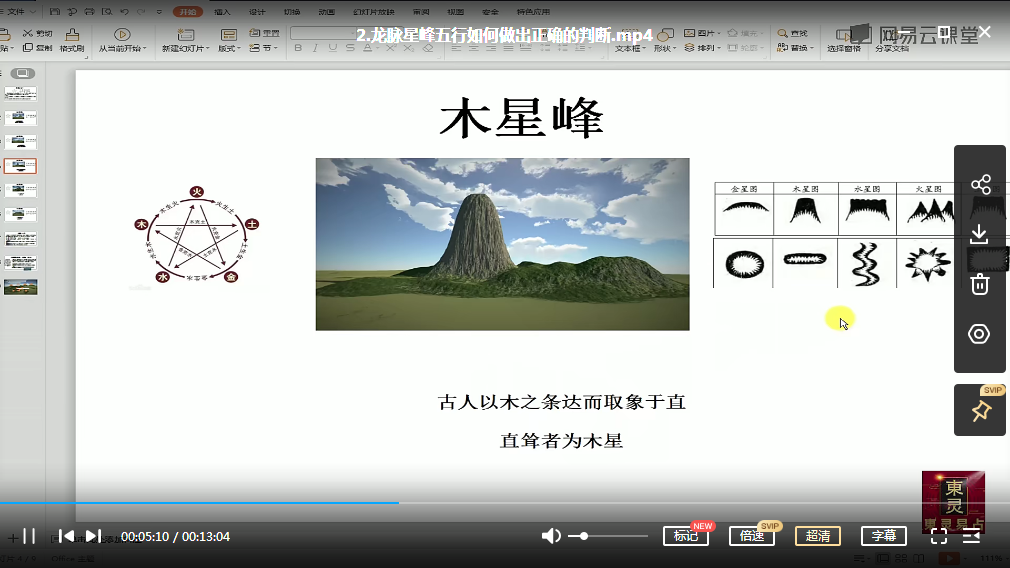The width and height of the screenshot is (1010, 568).
Task: Start slideshow with 从当前开始 button
Action: (x=122, y=41)
